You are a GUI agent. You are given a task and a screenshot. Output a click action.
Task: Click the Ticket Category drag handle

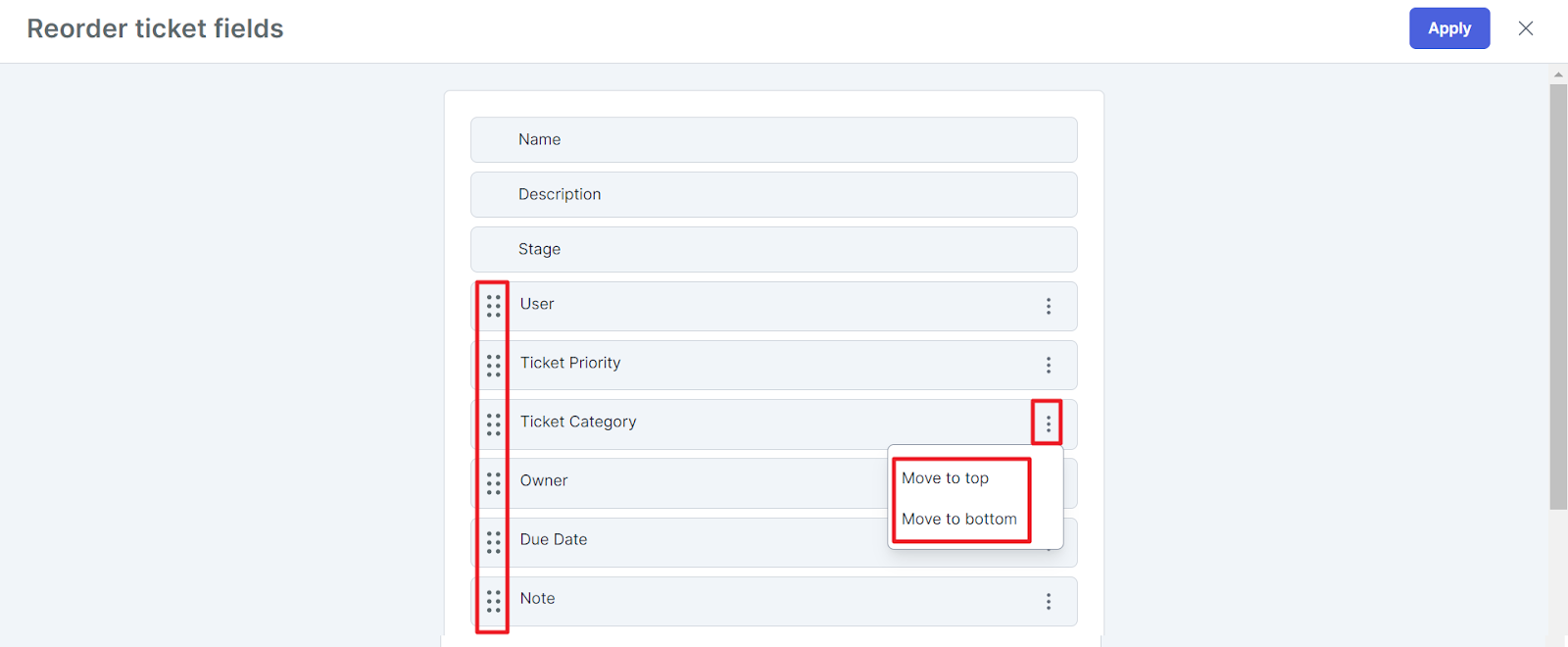pos(493,424)
